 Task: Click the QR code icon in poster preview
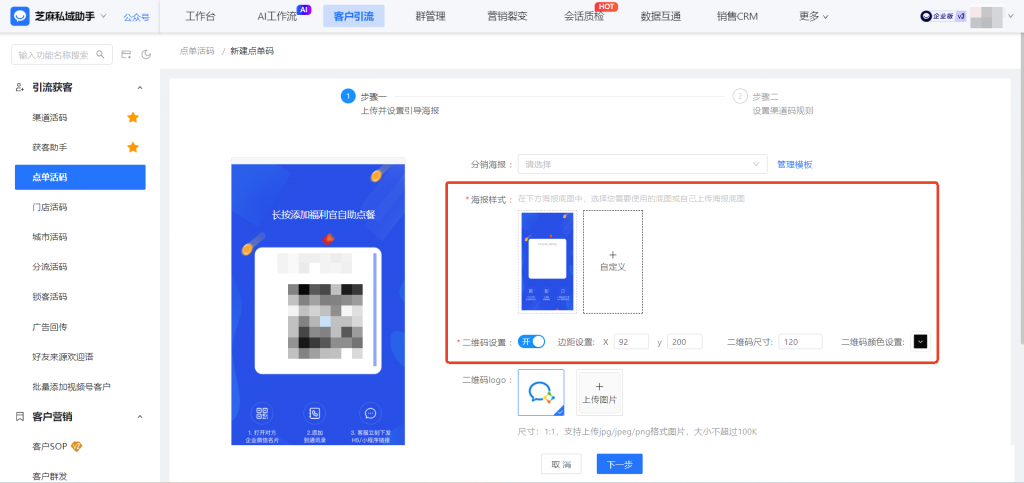[263, 413]
